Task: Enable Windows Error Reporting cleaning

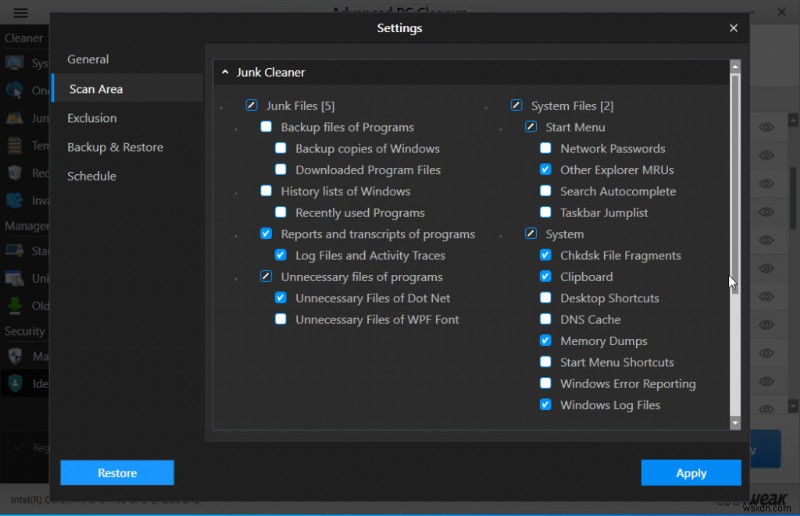Action: [545, 383]
